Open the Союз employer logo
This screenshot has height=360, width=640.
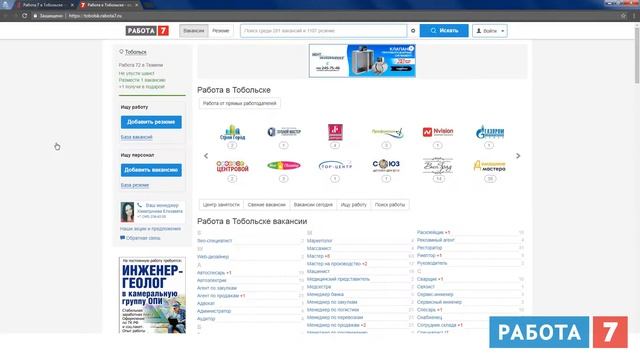(x=386, y=165)
